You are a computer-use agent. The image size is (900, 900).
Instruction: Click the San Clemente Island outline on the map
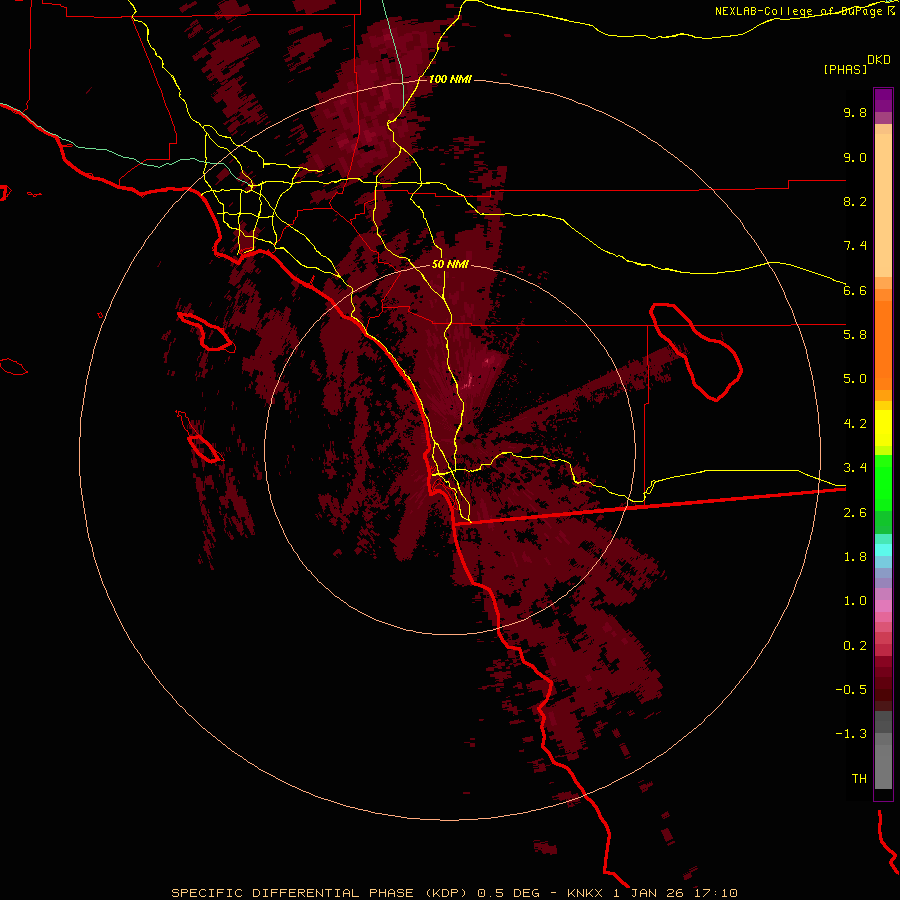[204, 449]
